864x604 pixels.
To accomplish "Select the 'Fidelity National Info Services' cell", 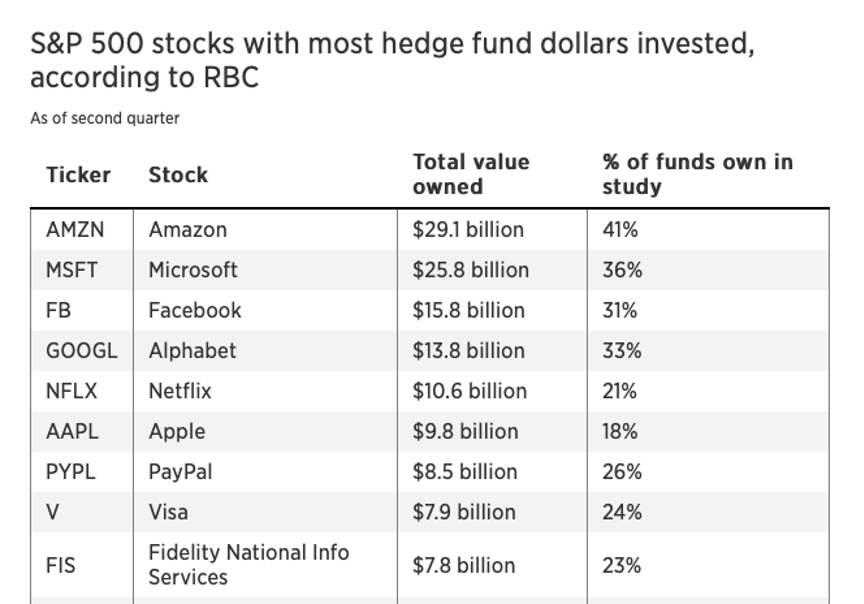I will (x=248, y=565).
